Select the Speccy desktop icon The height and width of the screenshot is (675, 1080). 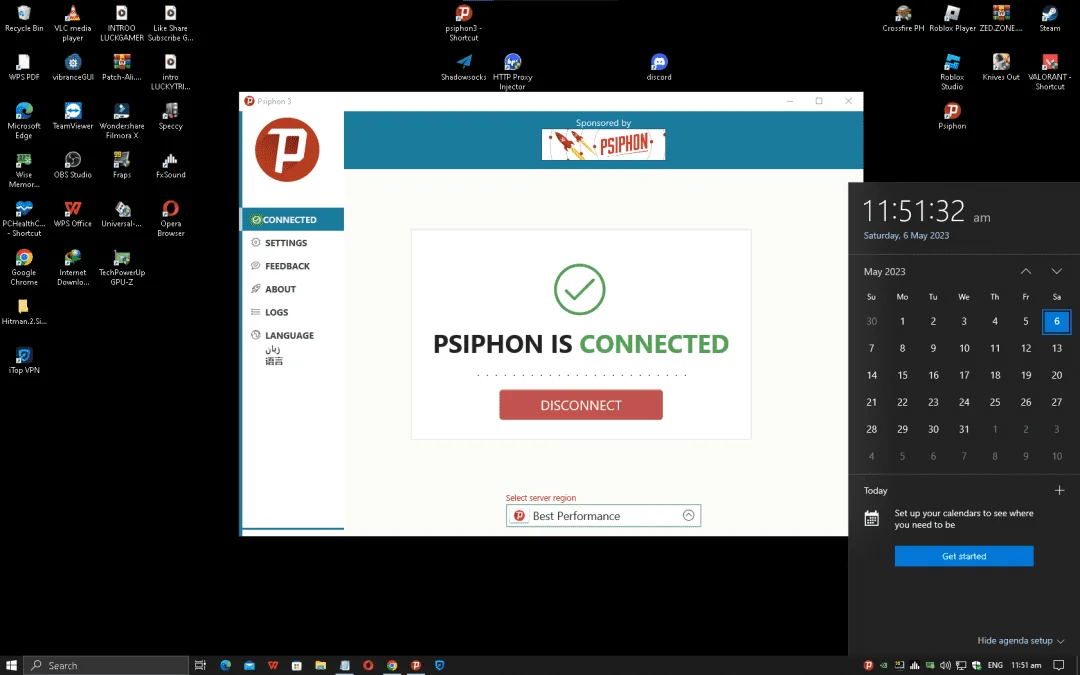coord(170,116)
